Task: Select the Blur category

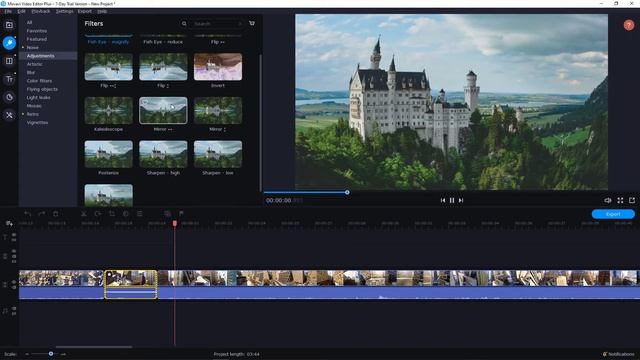Action: (31, 72)
